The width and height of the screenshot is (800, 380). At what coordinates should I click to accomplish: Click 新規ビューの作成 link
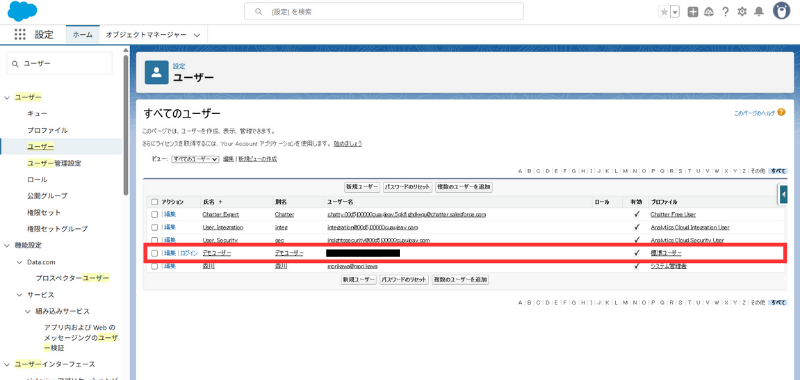[258, 159]
